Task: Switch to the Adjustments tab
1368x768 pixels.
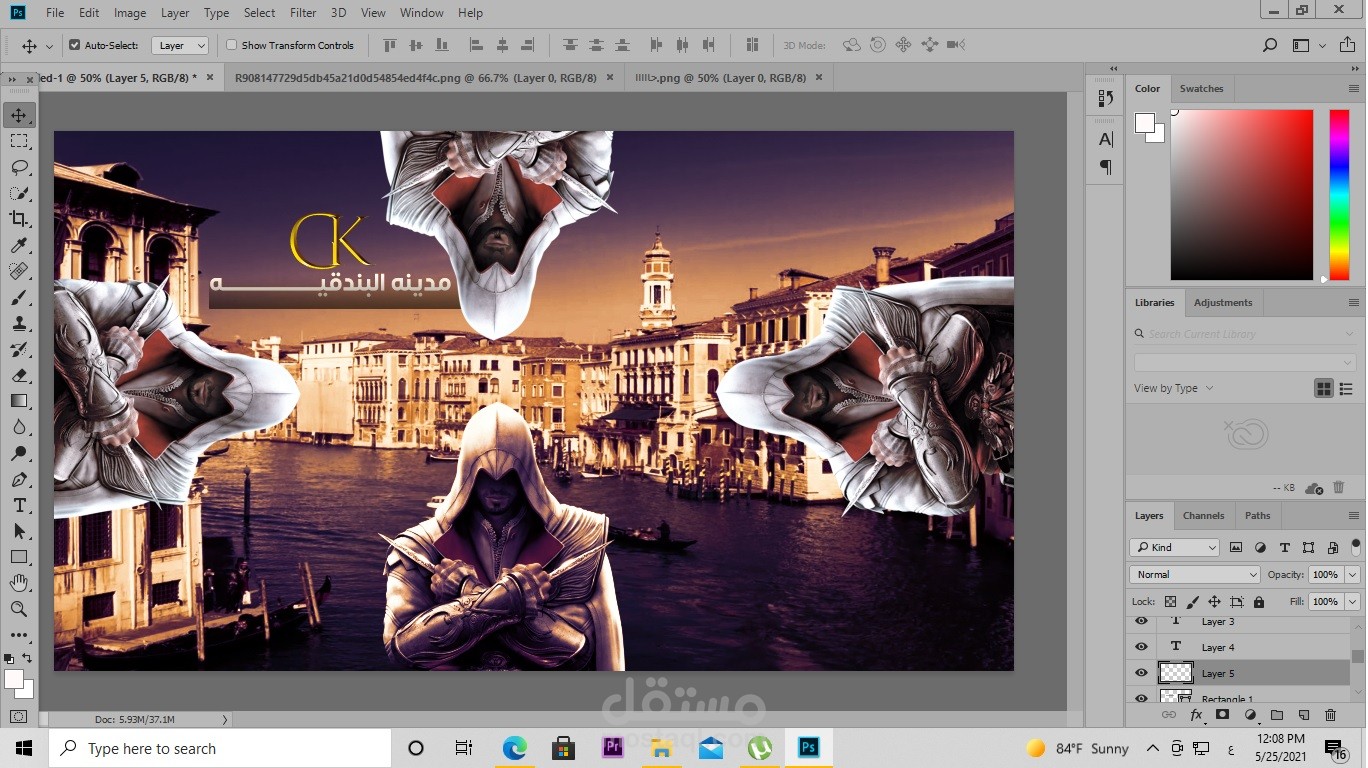Action: coord(1222,303)
